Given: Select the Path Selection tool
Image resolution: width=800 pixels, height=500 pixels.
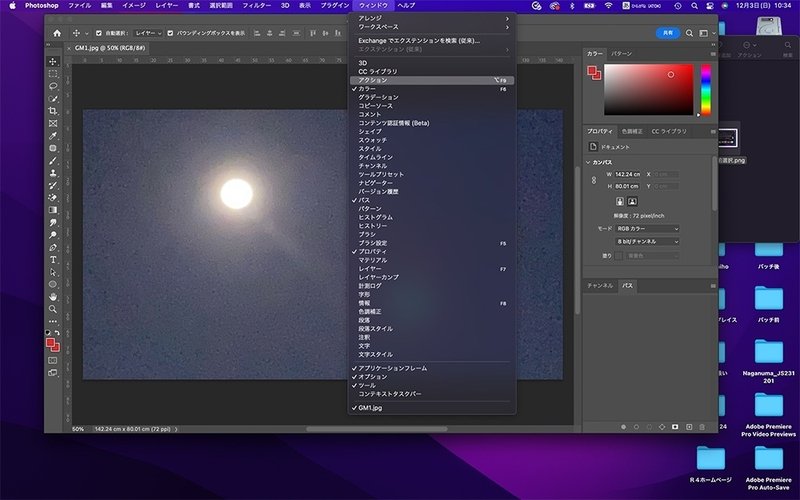Looking at the screenshot, I should click(x=53, y=272).
